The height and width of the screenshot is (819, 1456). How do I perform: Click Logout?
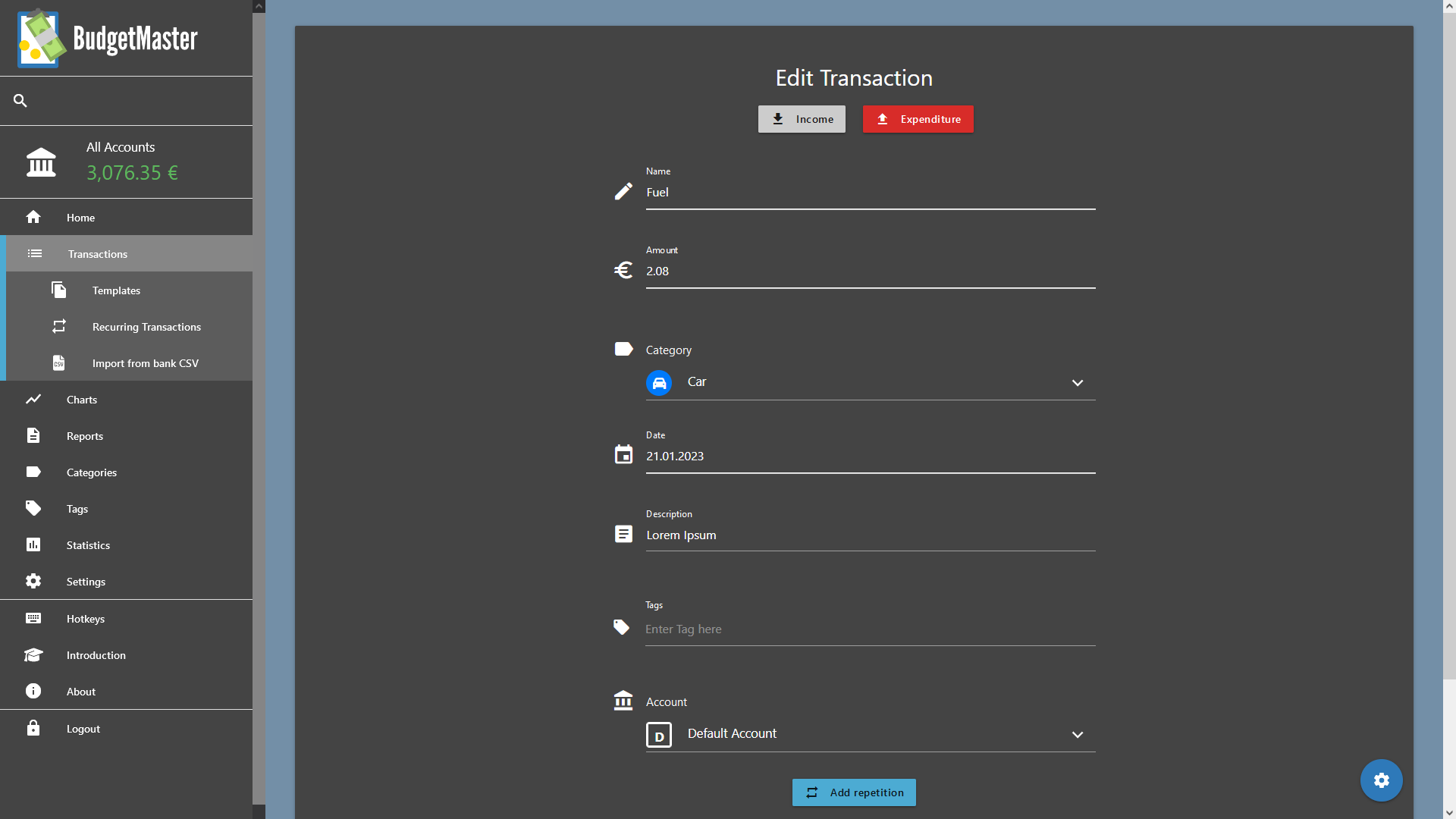[126, 728]
